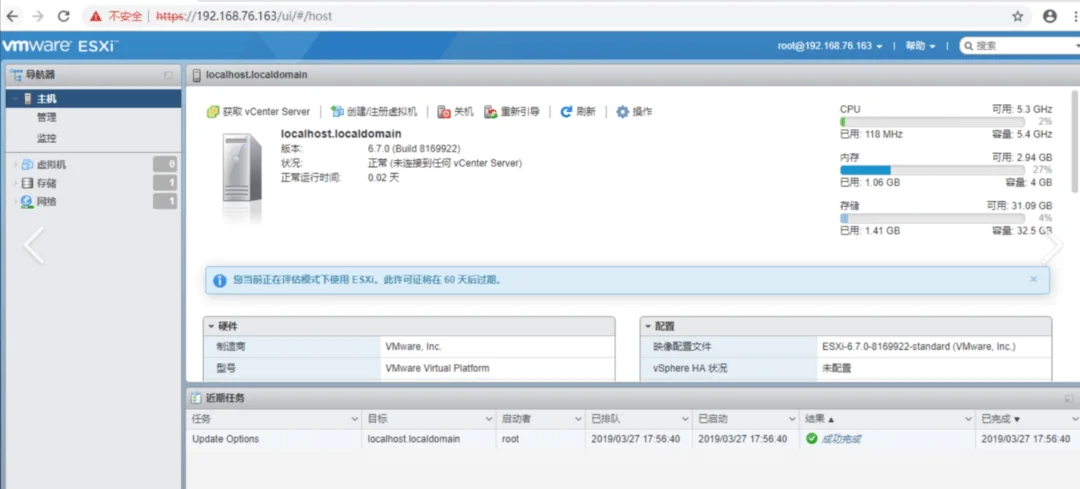
Task: Click the Host (主机) server icon
Action: click(x=28, y=99)
